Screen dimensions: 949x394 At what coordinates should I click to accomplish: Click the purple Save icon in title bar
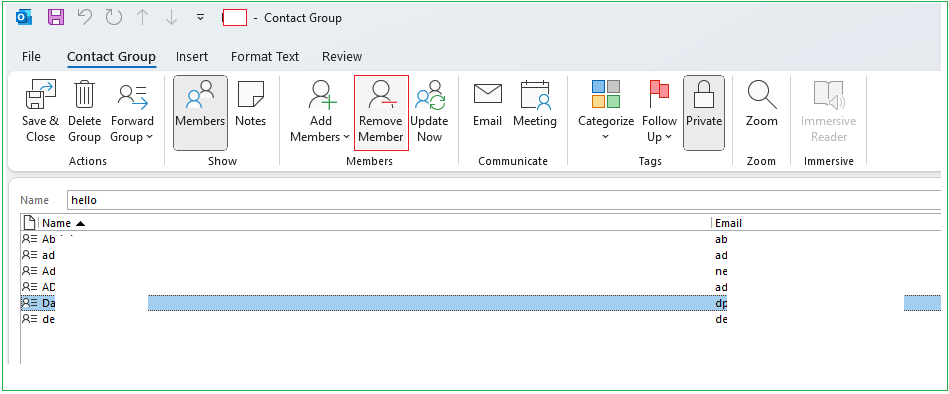pos(56,18)
